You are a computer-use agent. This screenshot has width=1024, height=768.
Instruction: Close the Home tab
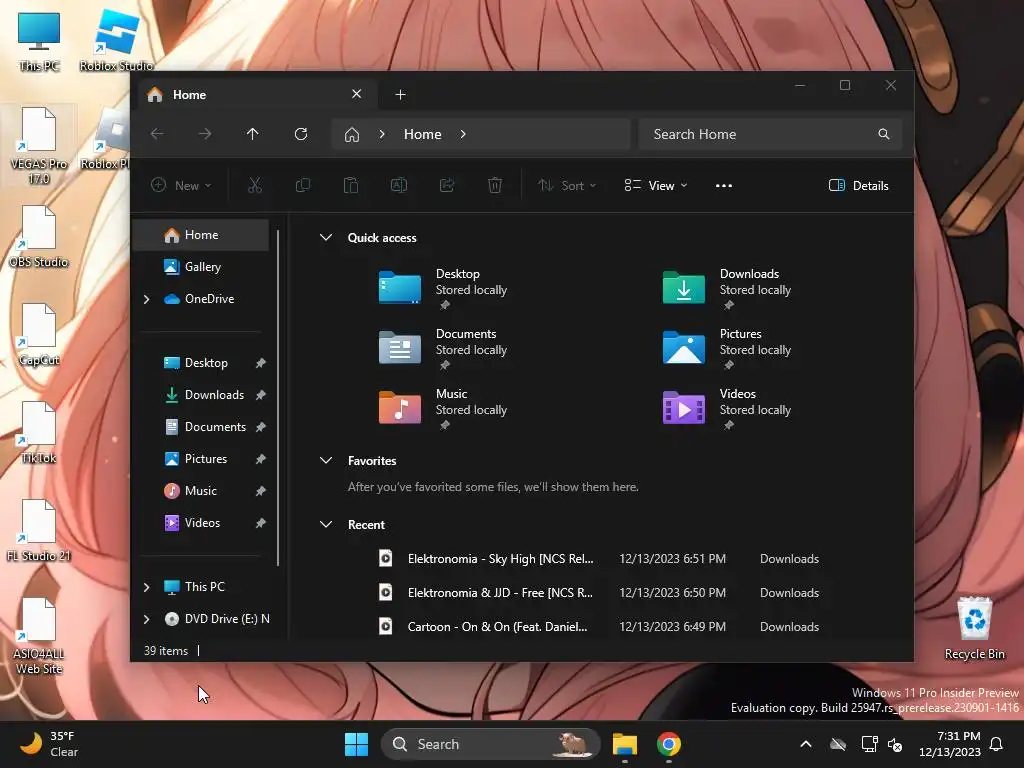pyautogui.click(x=357, y=94)
